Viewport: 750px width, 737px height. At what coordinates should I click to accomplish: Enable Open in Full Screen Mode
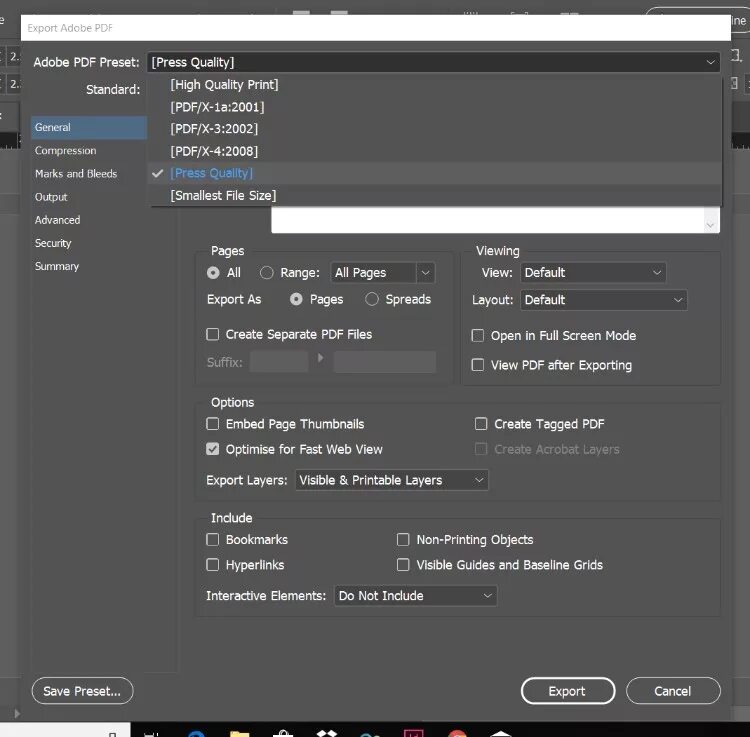point(477,335)
